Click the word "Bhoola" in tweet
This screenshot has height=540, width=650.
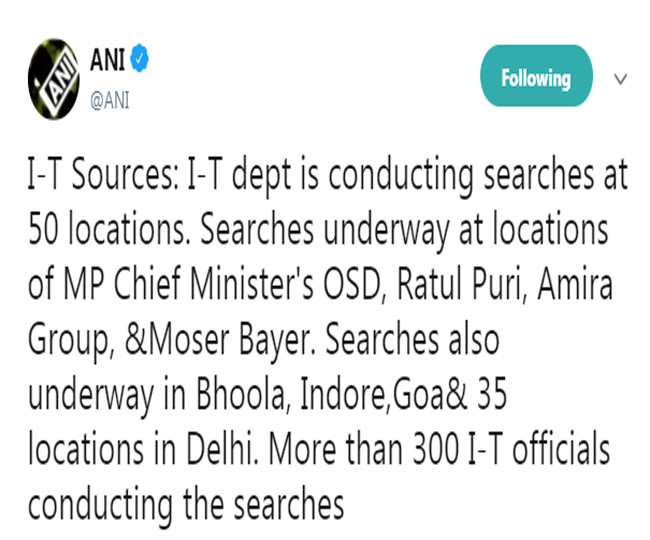click(x=240, y=394)
